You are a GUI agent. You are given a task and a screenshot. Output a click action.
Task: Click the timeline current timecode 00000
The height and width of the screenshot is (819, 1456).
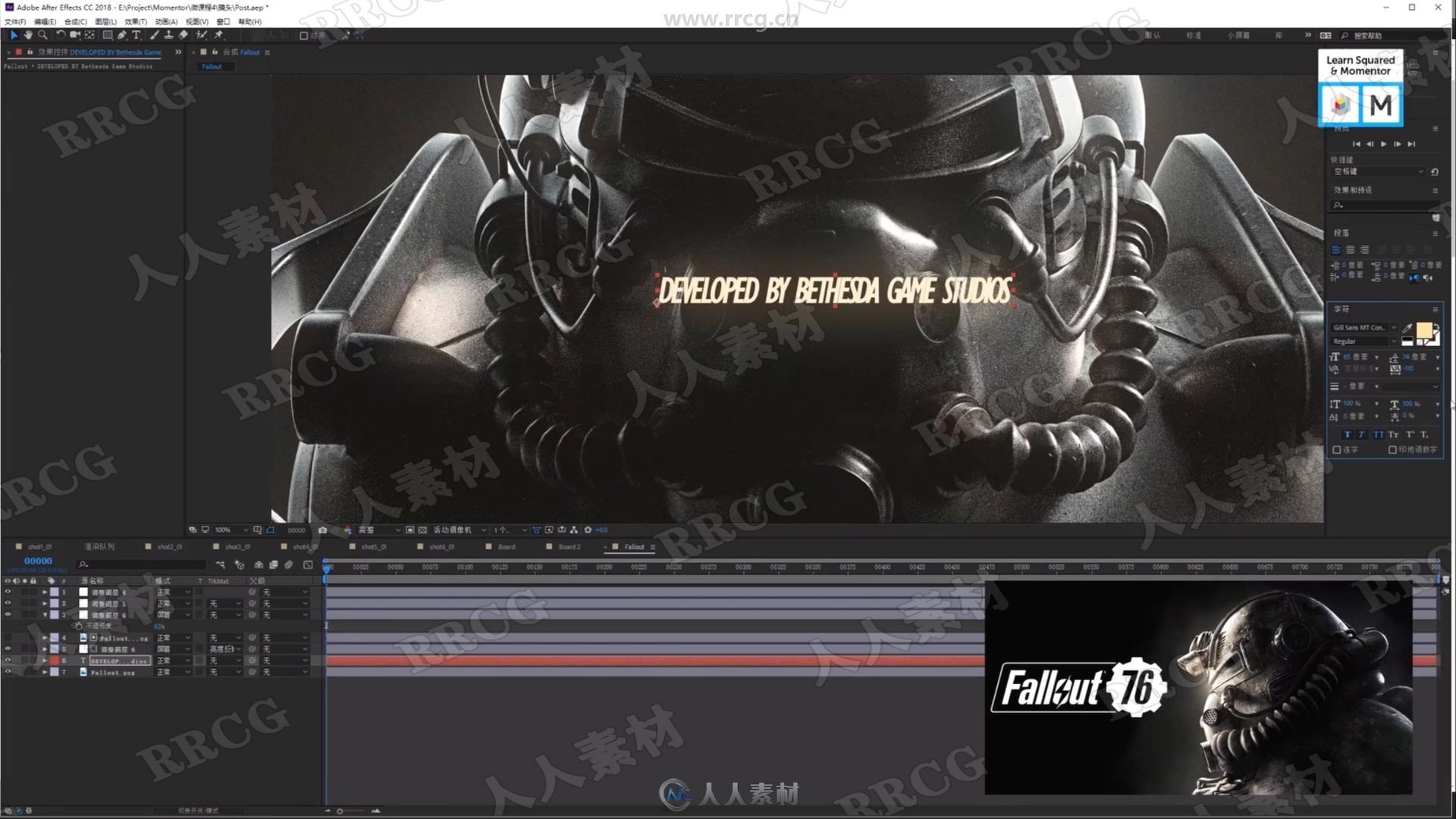point(38,561)
